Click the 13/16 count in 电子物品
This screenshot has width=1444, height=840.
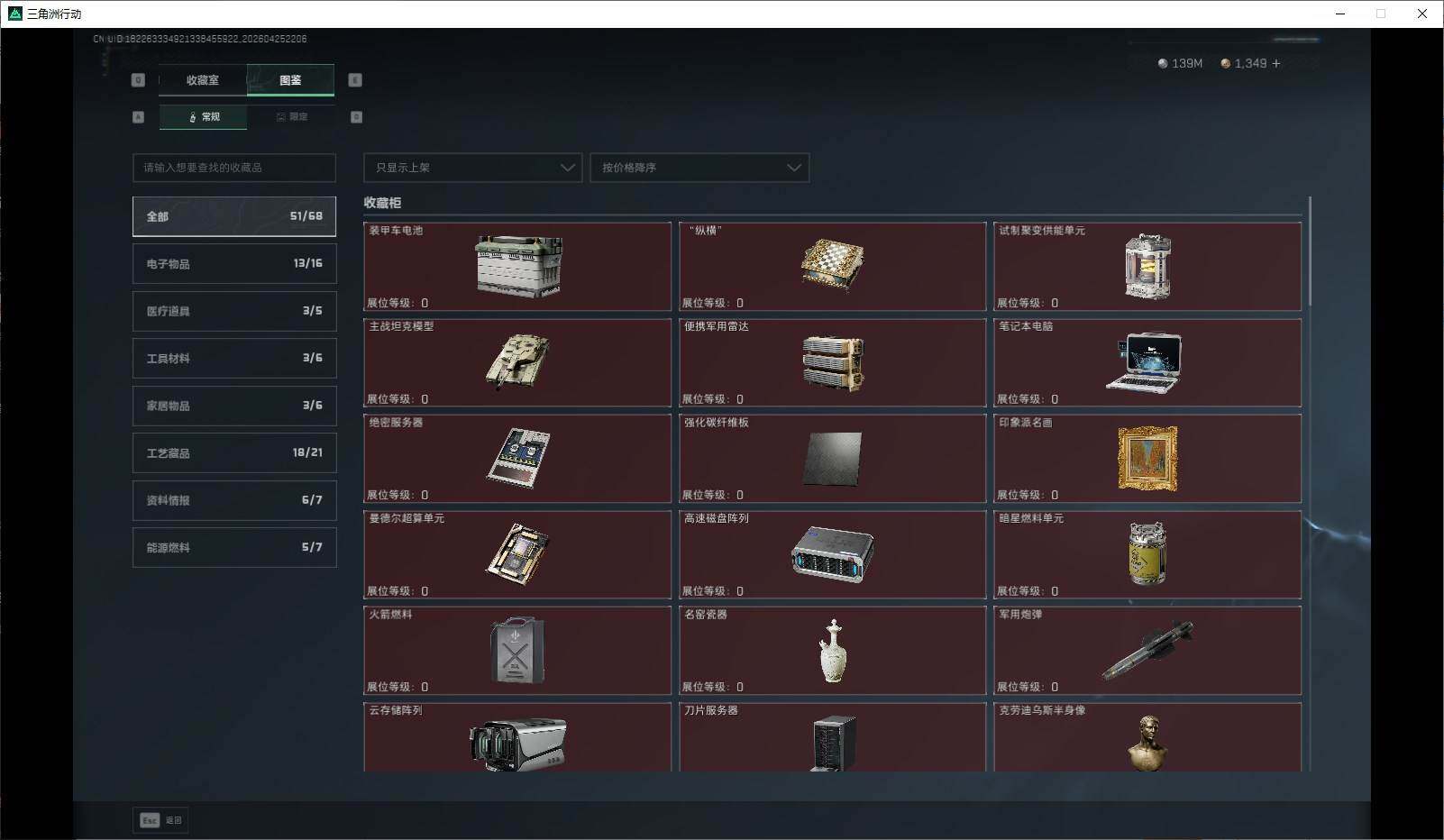(307, 263)
